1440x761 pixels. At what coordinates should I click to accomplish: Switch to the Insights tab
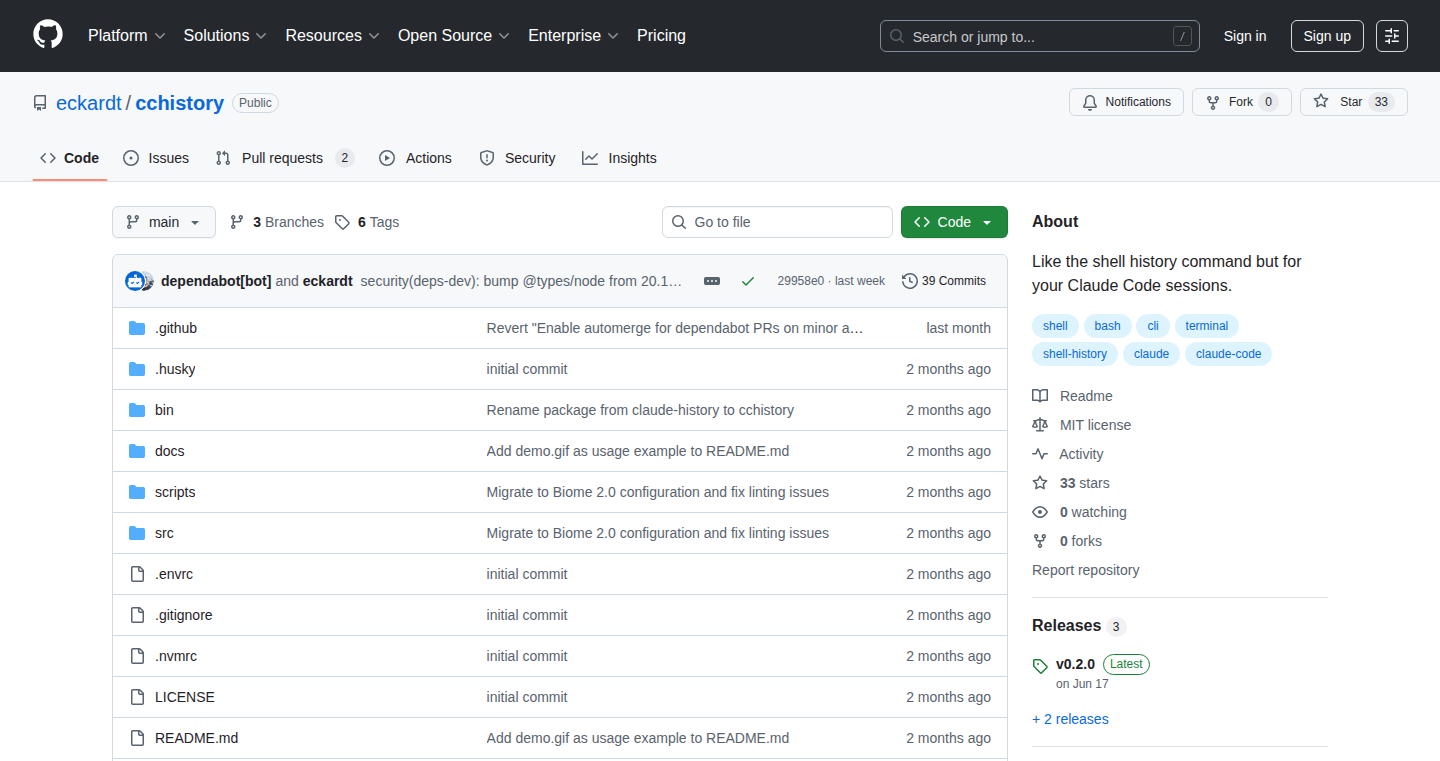(620, 158)
